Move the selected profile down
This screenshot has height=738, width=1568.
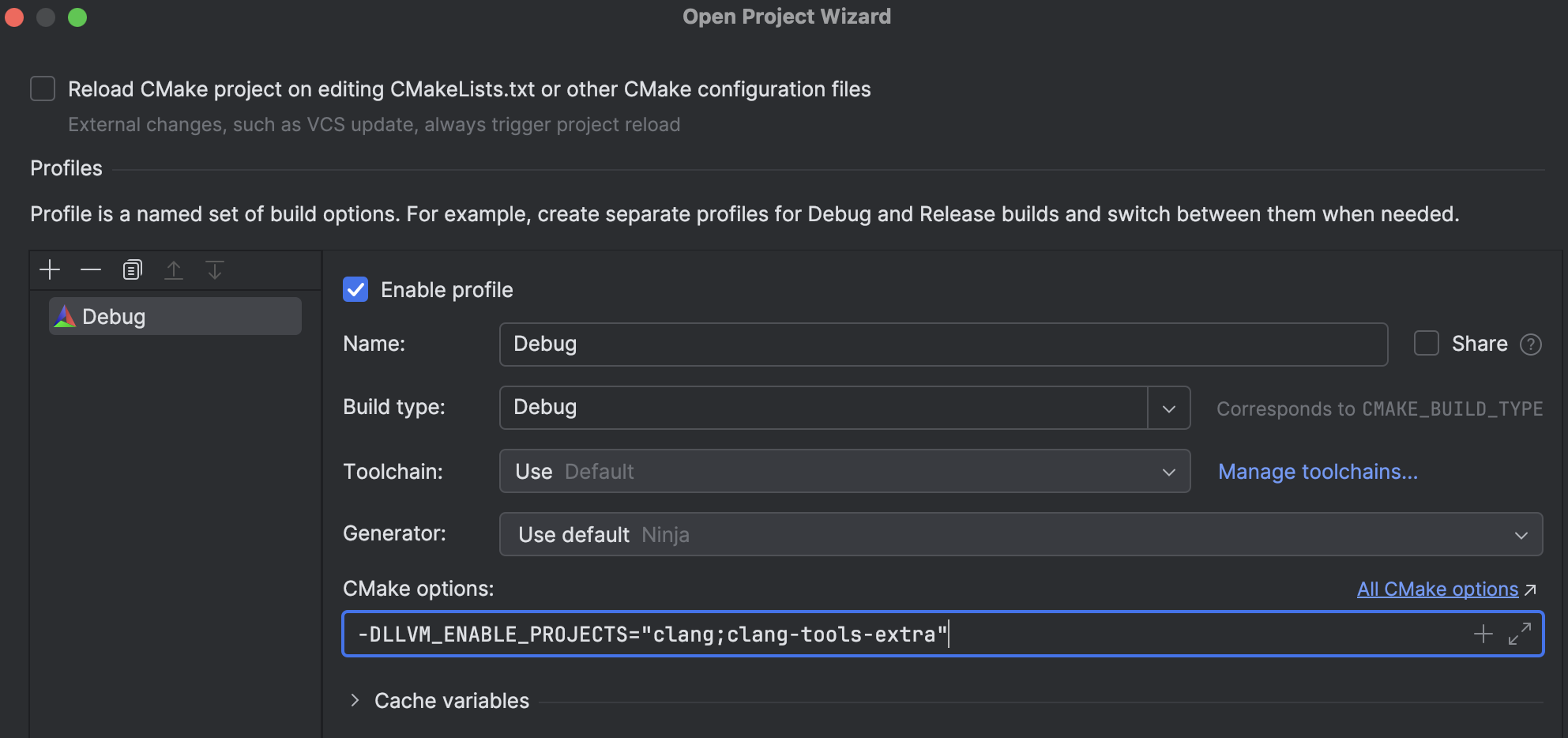pyautogui.click(x=214, y=269)
